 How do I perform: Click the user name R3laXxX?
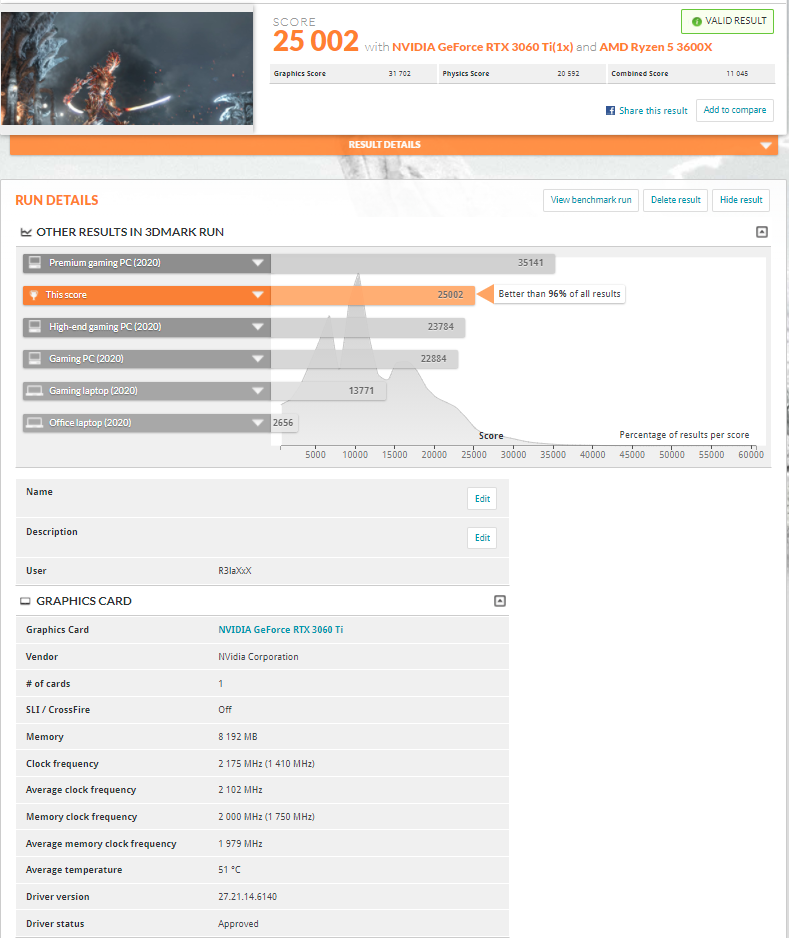(234, 571)
